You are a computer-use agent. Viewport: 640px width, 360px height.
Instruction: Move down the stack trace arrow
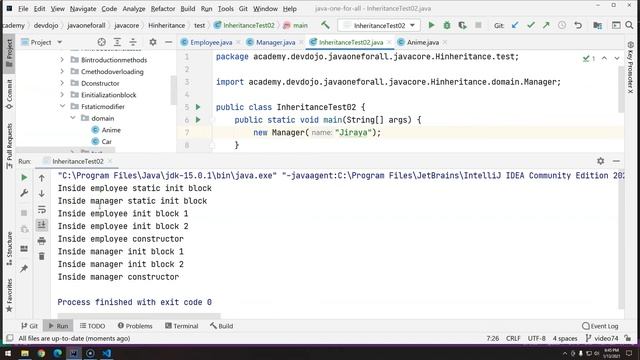[x=42, y=193]
